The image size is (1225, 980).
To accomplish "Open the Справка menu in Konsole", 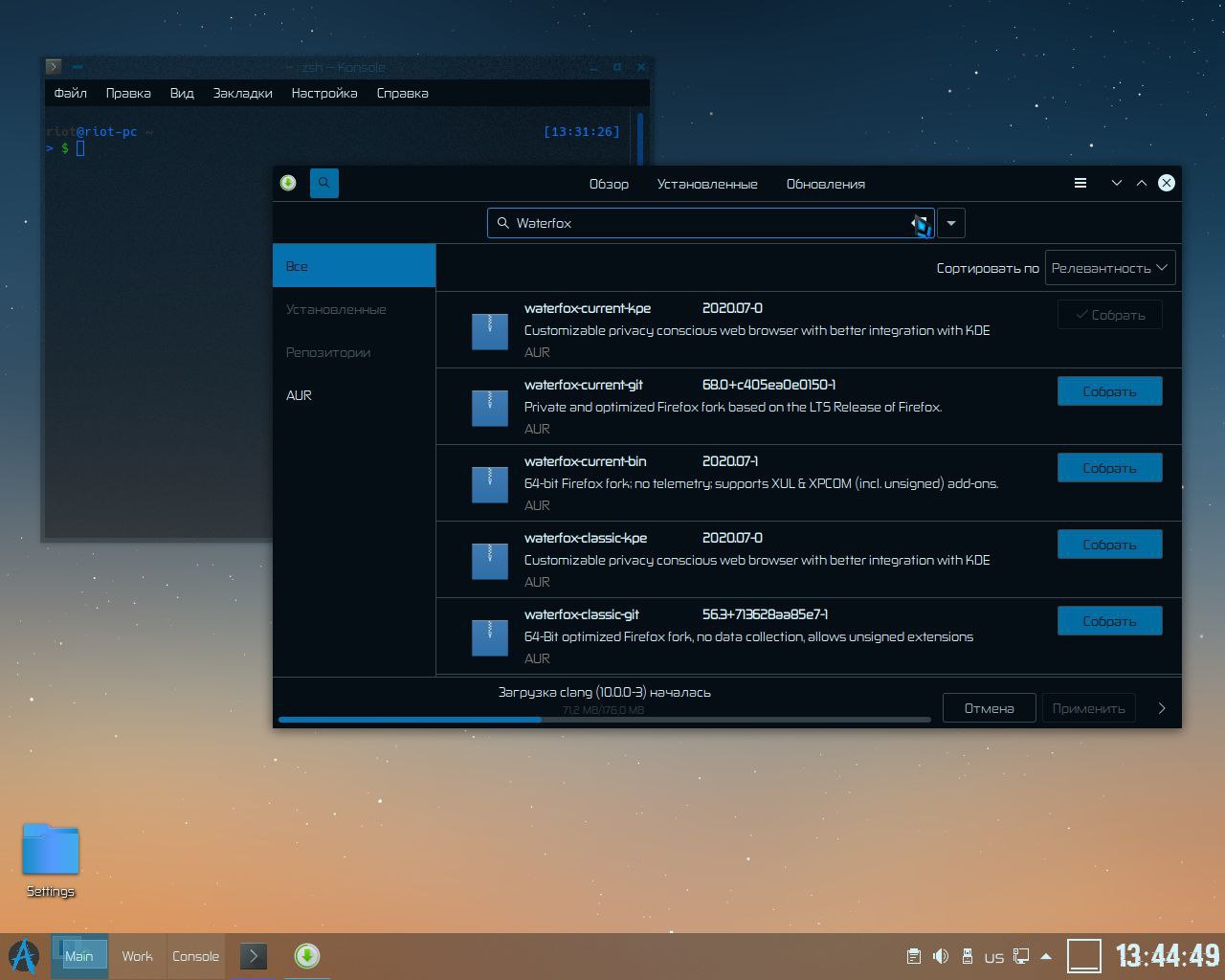I will click(x=403, y=93).
